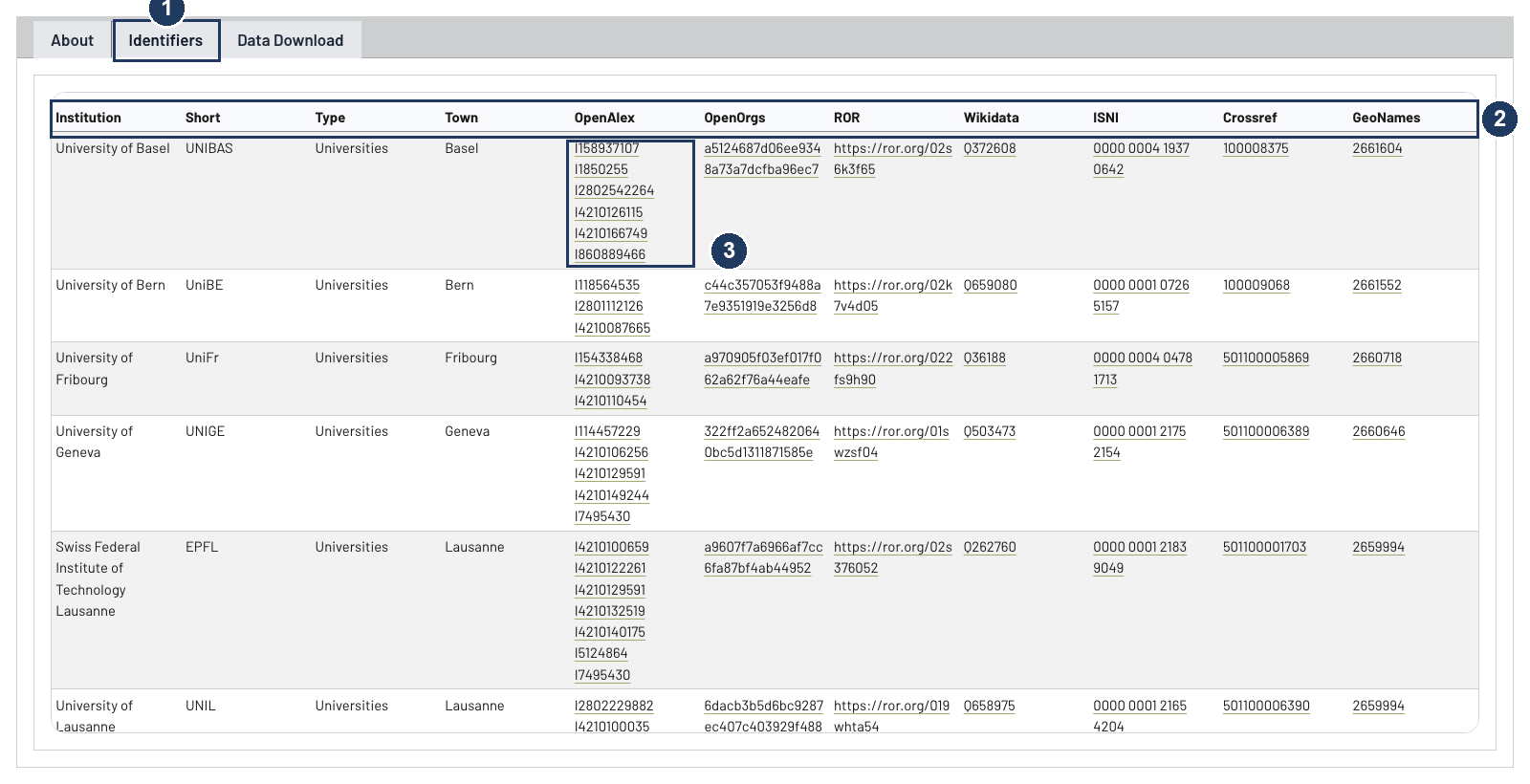The image size is (1530, 784).
Task: Open OpenAlex link I4210166749
Action: [610, 233]
